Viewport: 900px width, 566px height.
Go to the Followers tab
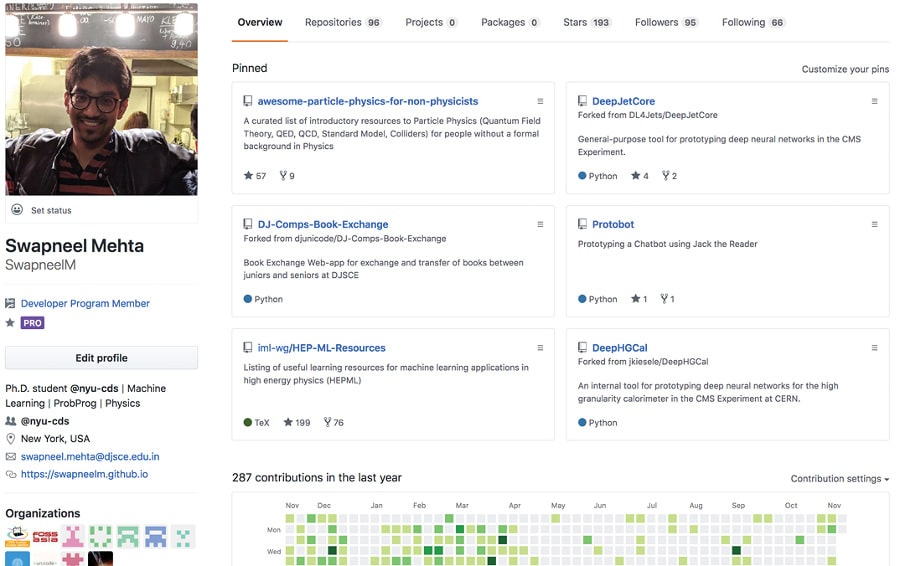(666, 22)
